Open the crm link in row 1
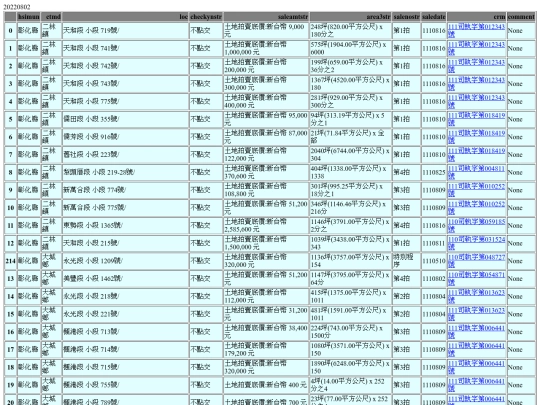 (x=476, y=49)
